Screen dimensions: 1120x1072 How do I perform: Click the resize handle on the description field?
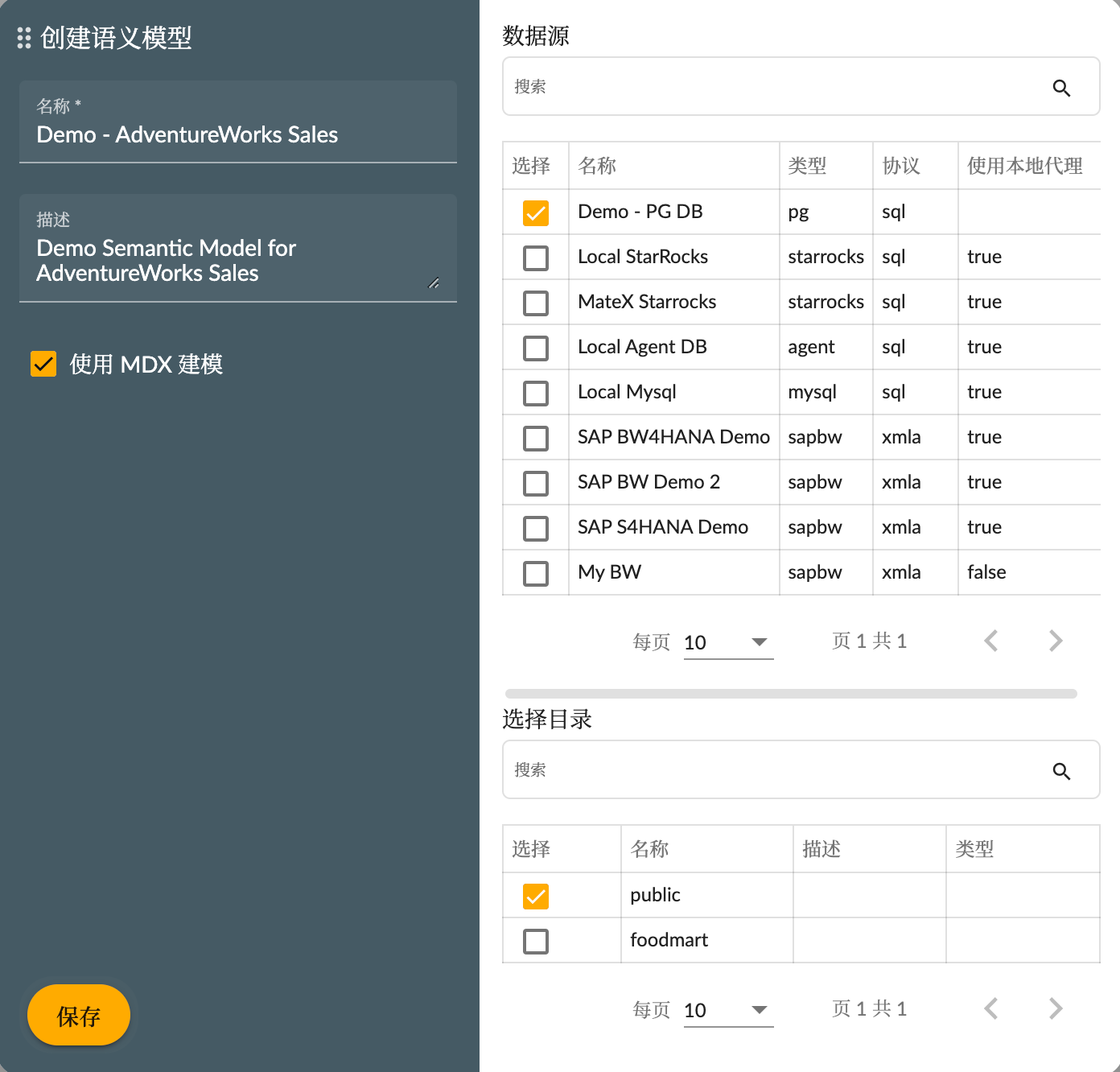coord(434,283)
